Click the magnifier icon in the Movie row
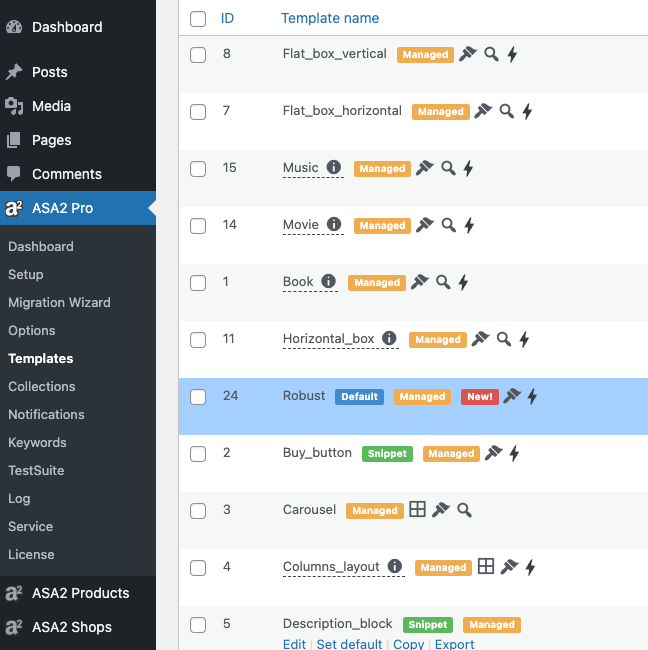Viewport: 648px width, 650px height. coord(448,225)
